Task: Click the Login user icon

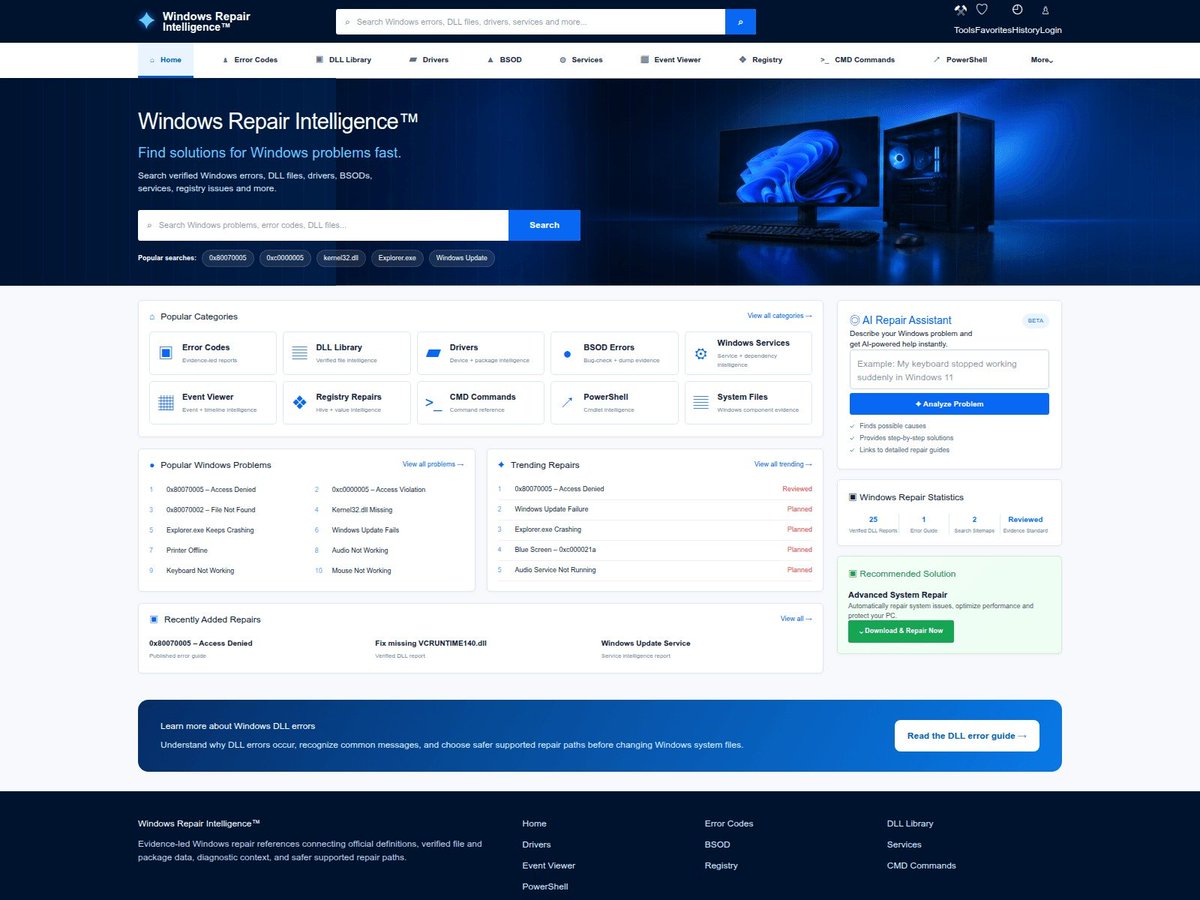Action: click(x=1045, y=10)
